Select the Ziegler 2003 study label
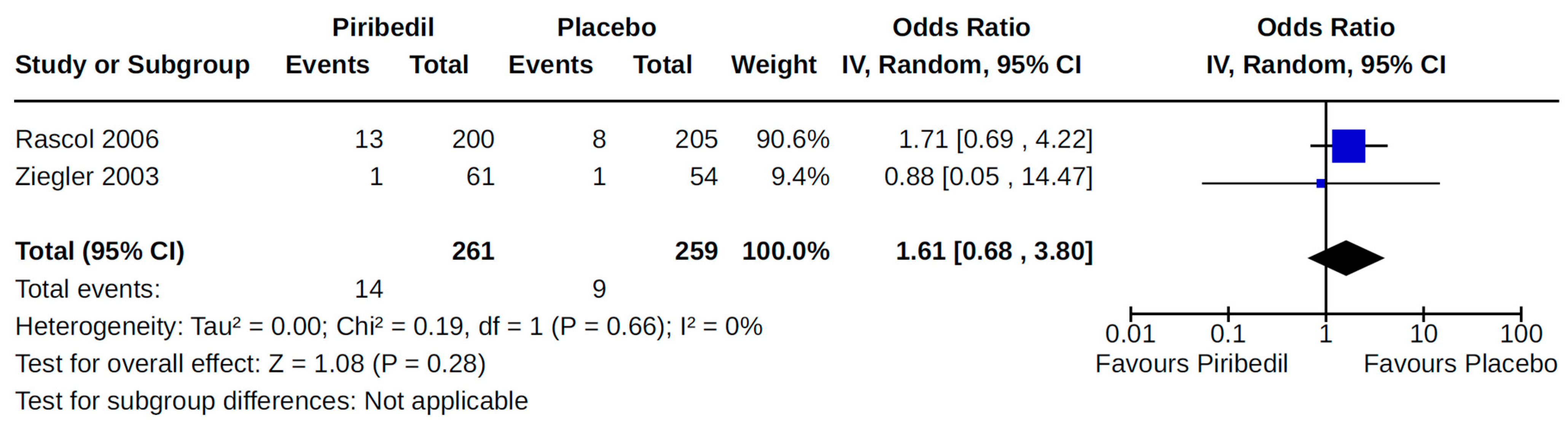The height and width of the screenshot is (425, 1568). 86,177
